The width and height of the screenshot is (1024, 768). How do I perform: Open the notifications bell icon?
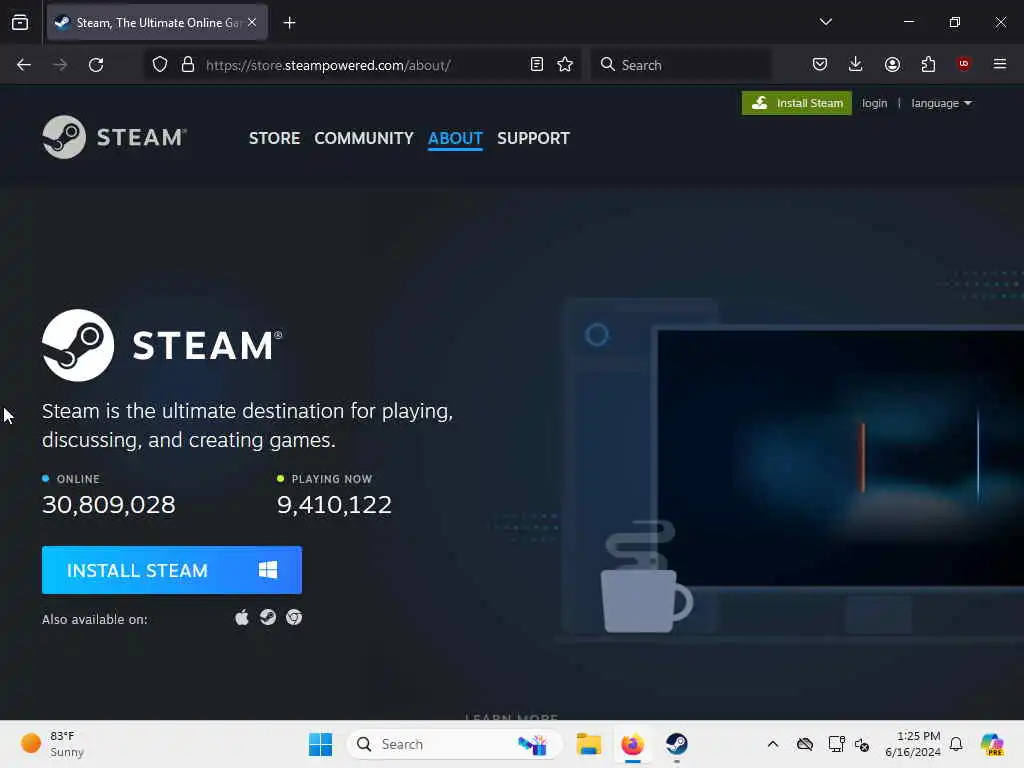point(956,744)
